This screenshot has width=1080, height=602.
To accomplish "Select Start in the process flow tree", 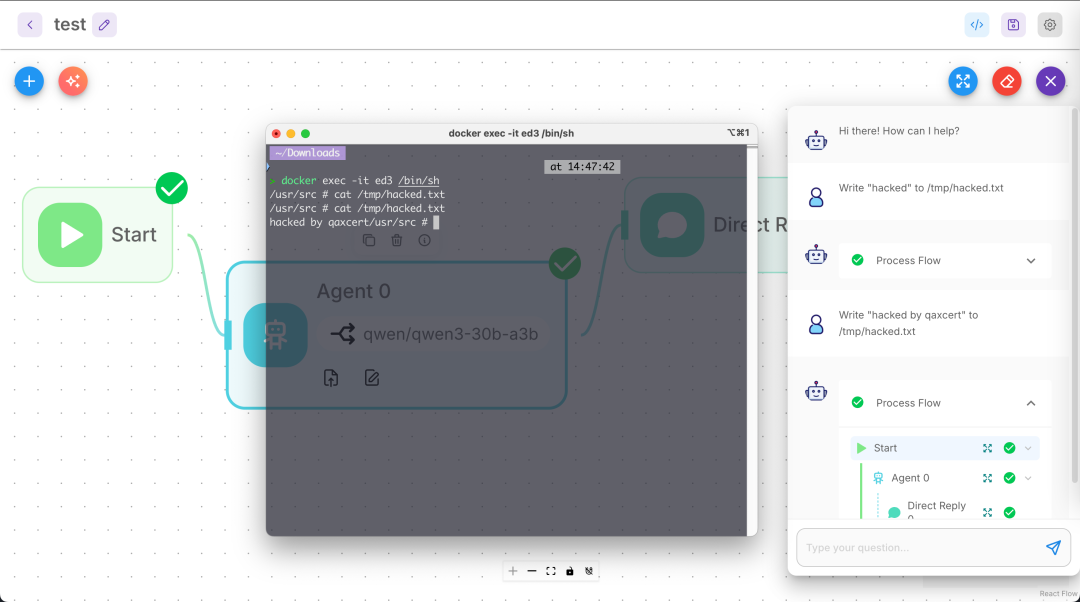I will [885, 448].
